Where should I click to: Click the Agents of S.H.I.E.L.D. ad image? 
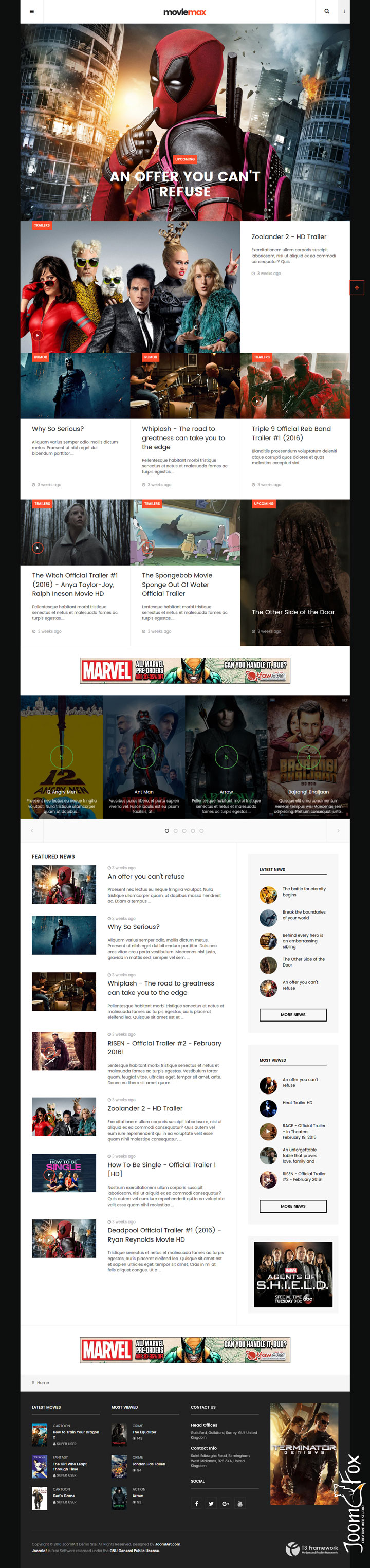click(293, 1274)
